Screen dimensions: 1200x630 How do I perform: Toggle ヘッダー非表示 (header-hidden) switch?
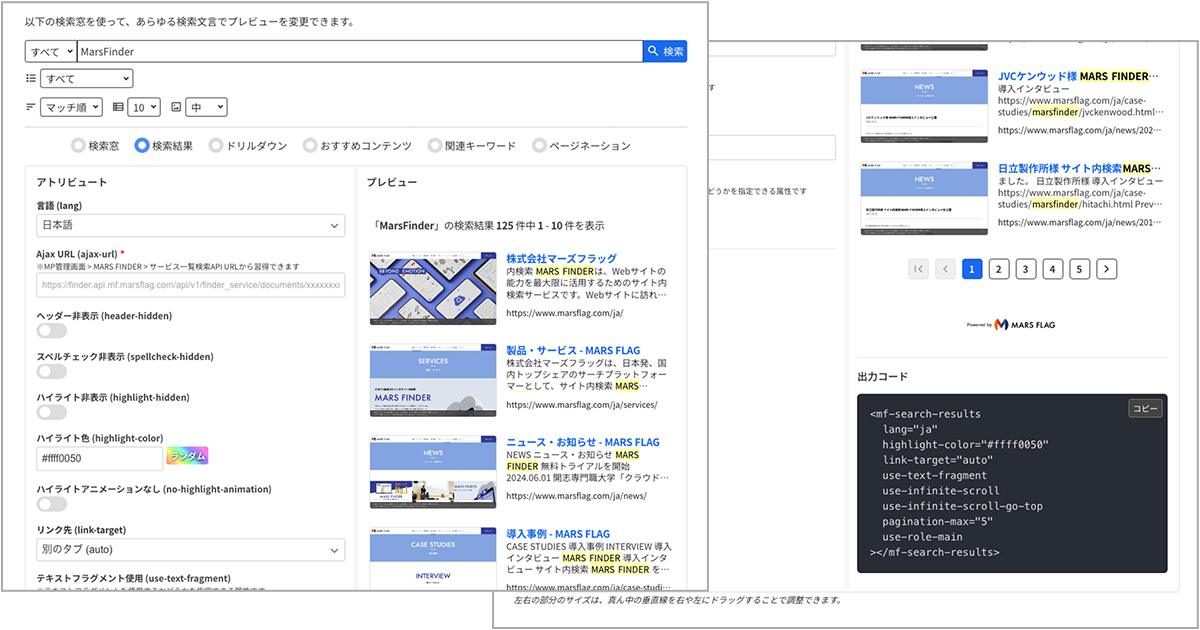click(x=52, y=331)
